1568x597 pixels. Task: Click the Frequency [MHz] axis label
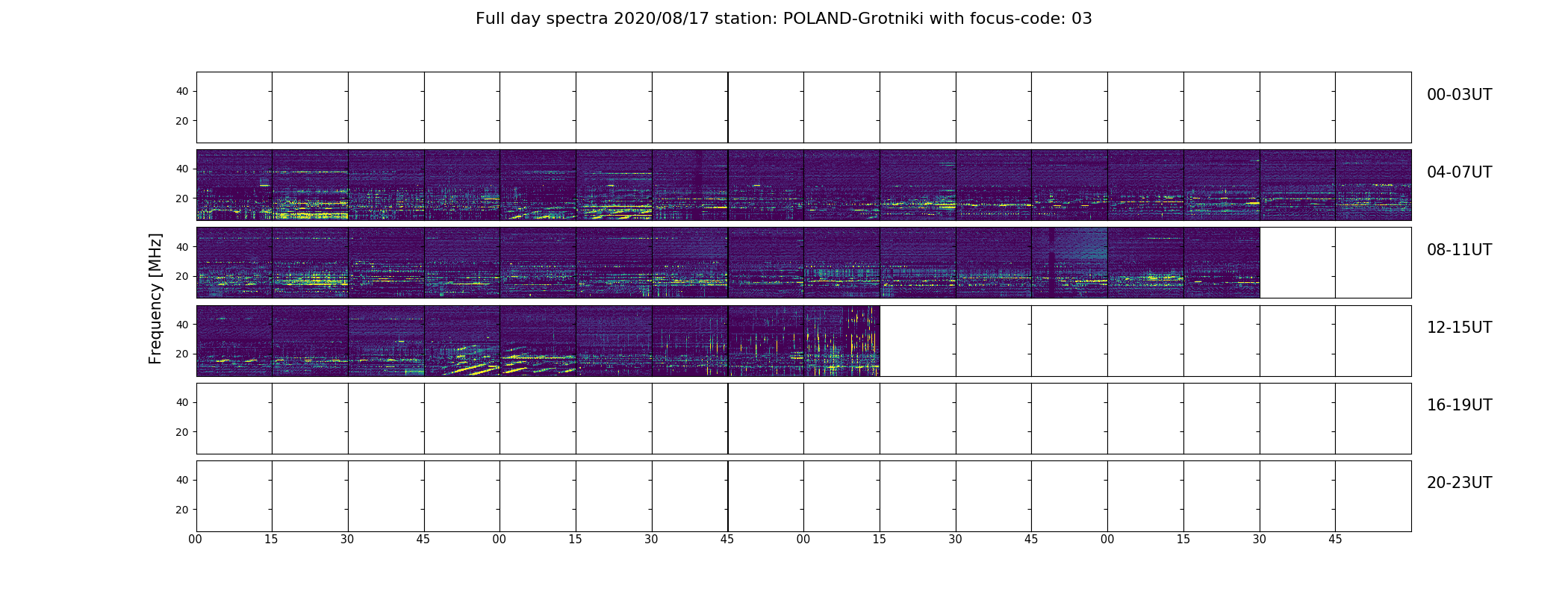click(155, 298)
